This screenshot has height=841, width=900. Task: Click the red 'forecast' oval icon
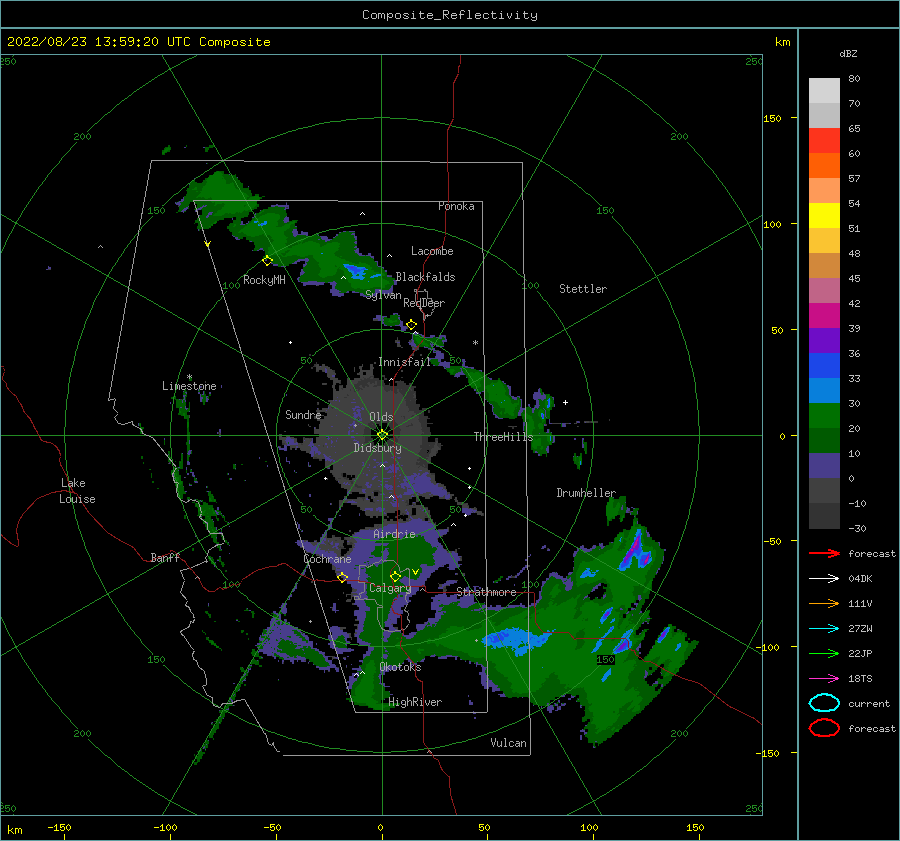pyautogui.click(x=824, y=728)
